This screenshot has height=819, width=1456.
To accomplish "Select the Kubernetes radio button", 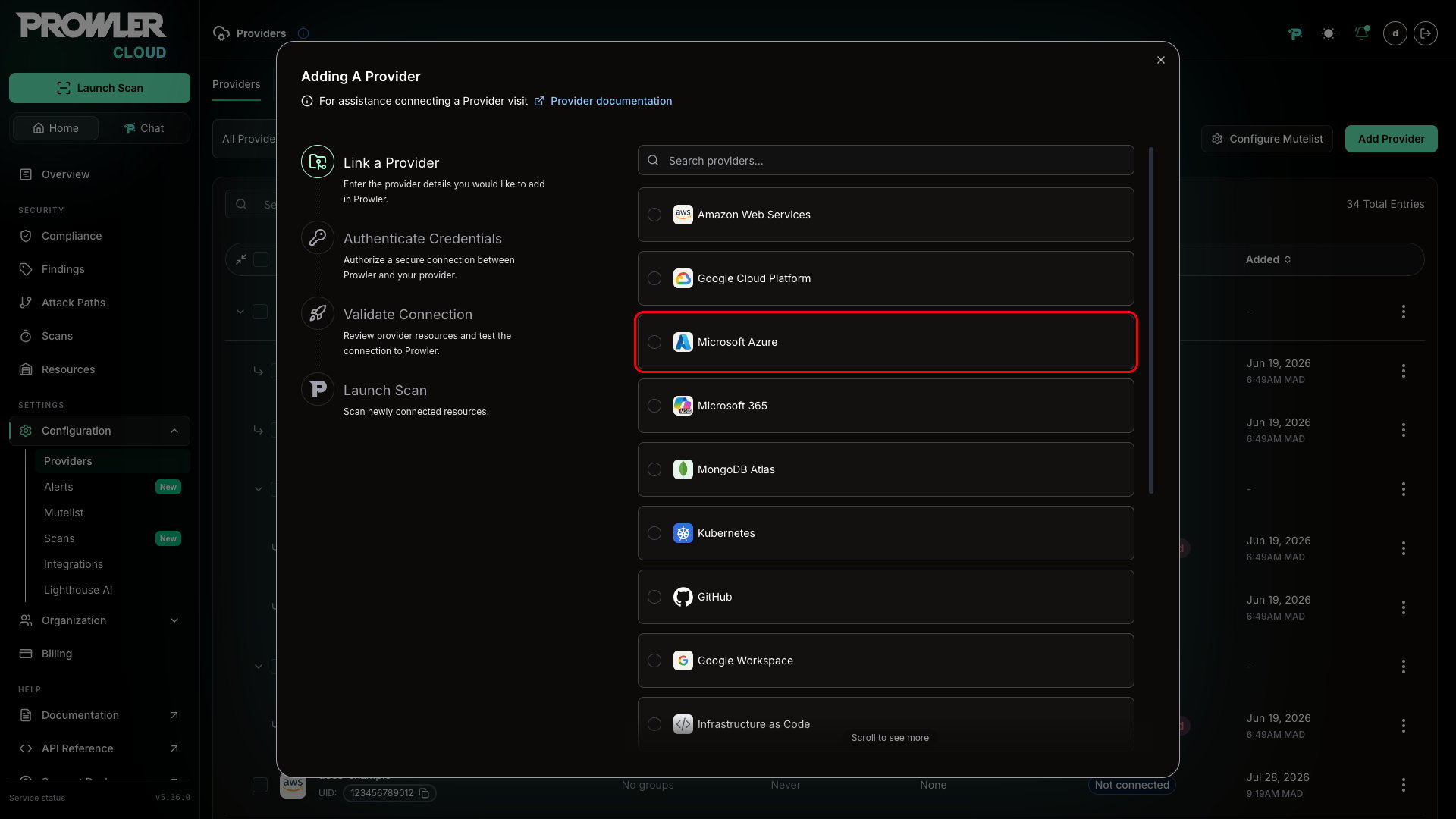I will coord(654,533).
